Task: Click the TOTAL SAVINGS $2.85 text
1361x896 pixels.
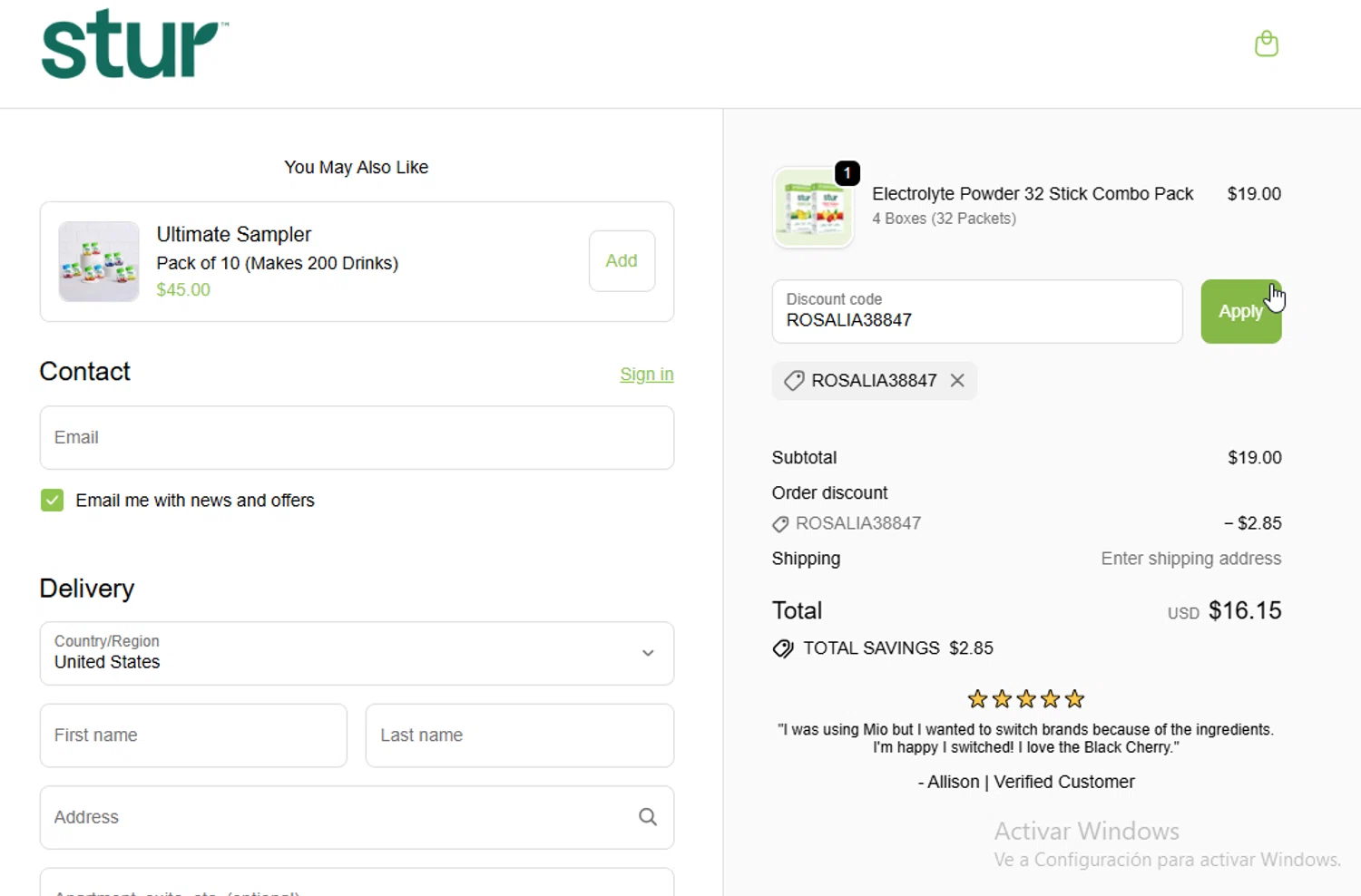Action: tap(898, 648)
